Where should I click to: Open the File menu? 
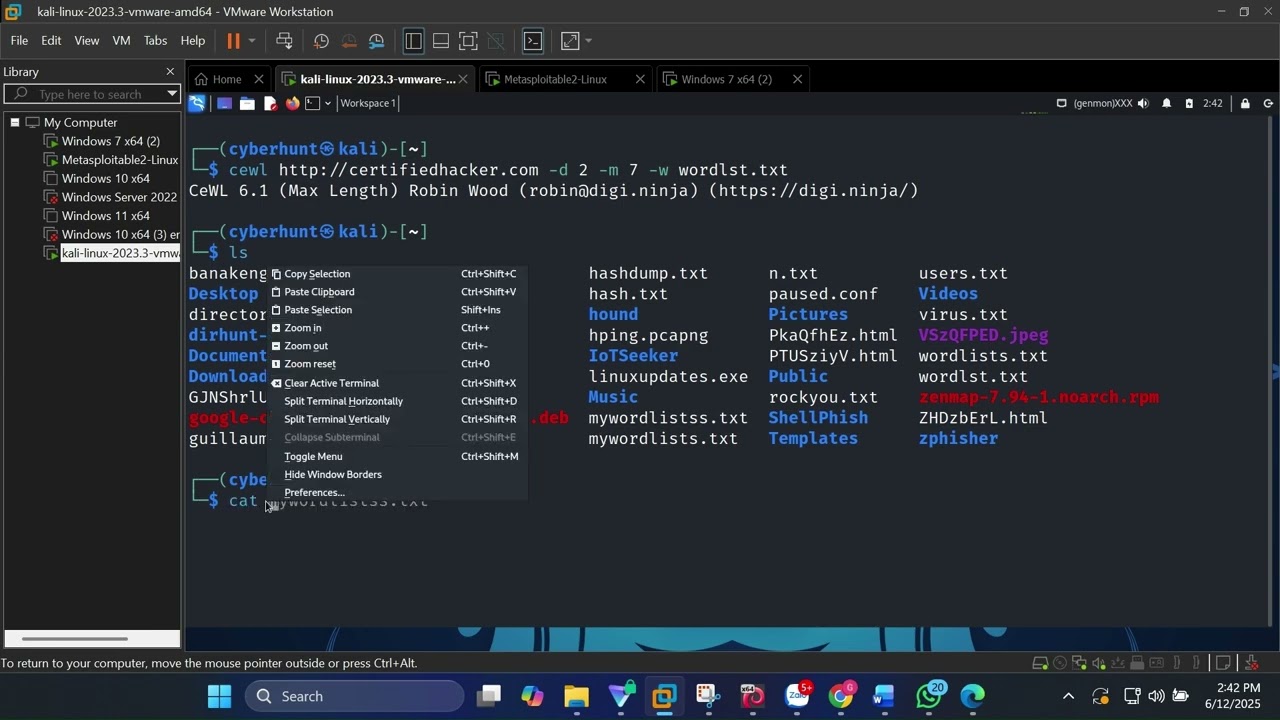(19, 41)
